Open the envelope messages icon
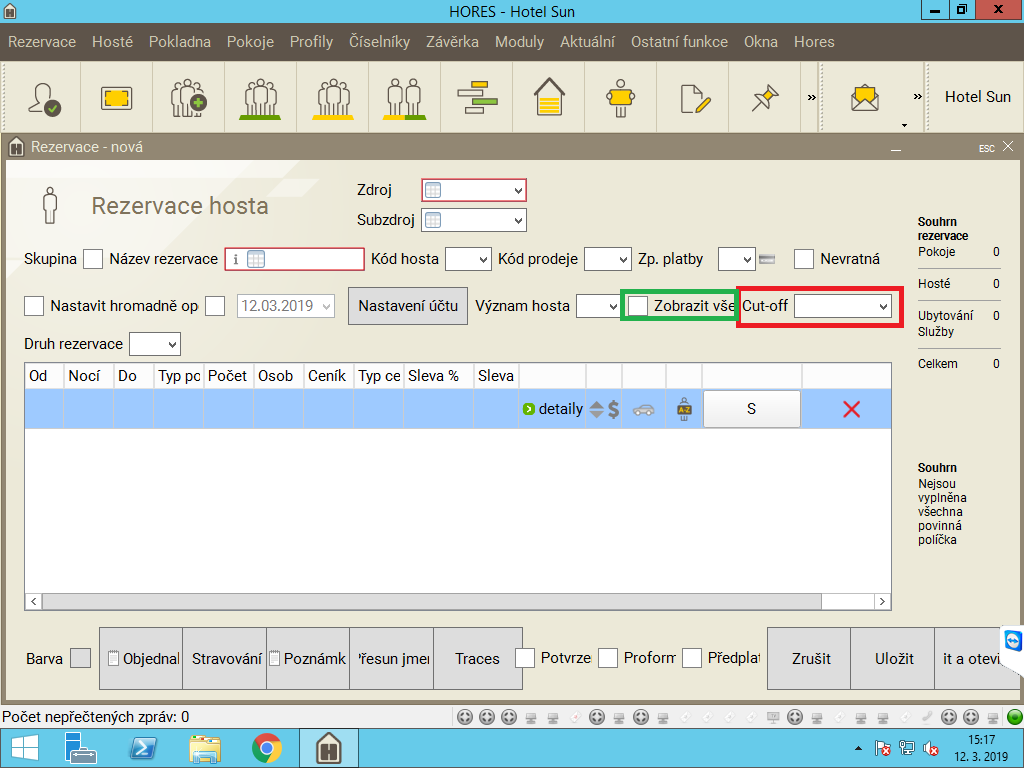Screen dimensions: 1024x768 coord(865,97)
